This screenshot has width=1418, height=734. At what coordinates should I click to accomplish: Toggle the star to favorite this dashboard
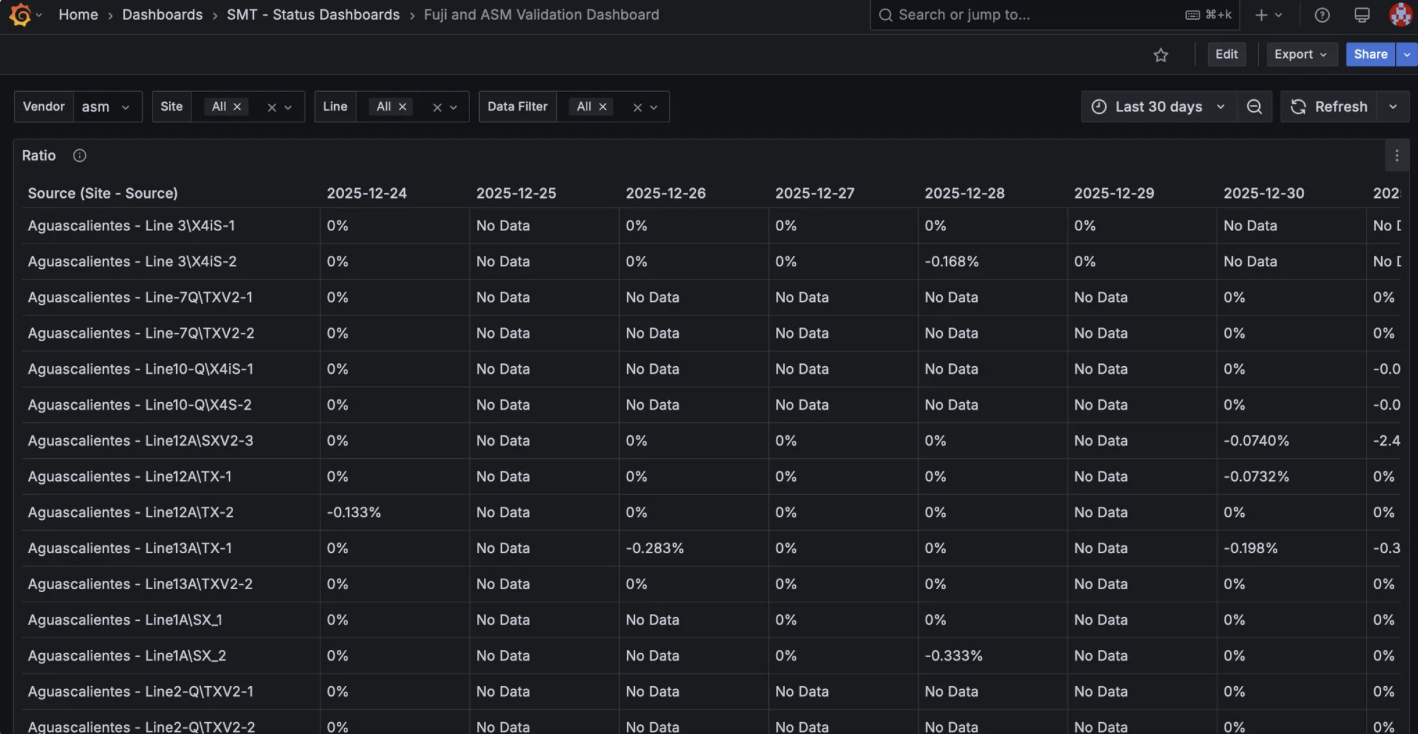[1160, 54]
